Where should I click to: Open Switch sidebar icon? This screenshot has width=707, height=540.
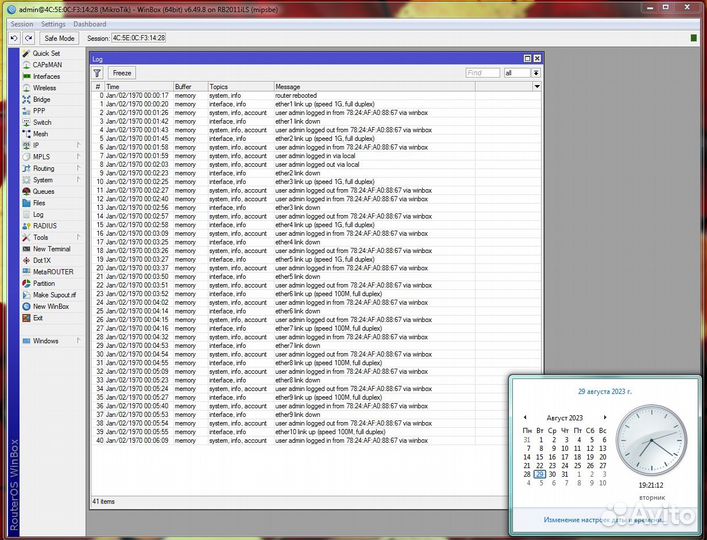[27, 122]
